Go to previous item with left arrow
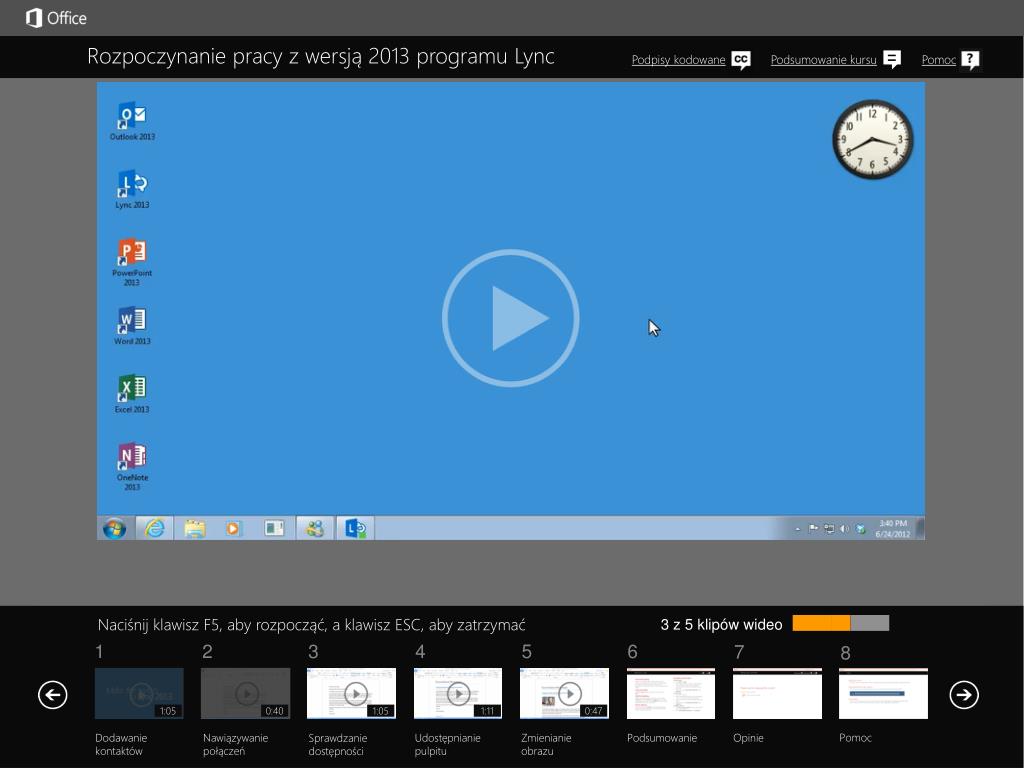 pyautogui.click(x=53, y=694)
